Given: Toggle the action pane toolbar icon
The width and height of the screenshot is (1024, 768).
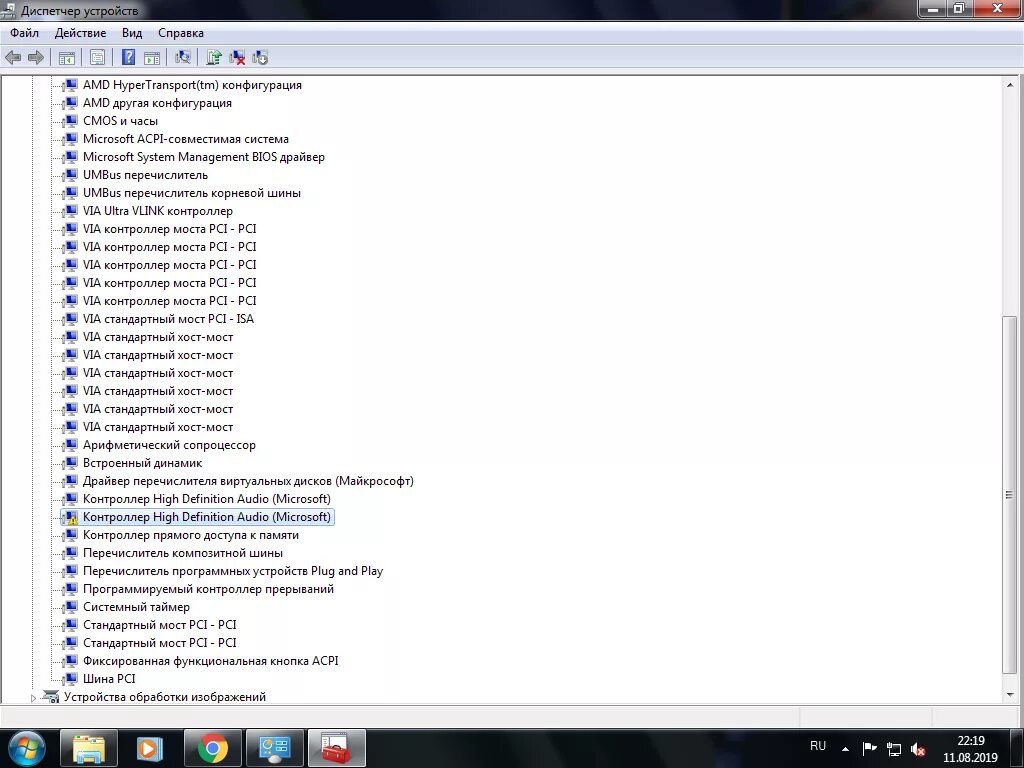Looking at the screenshot, I should tap(152, 57).
